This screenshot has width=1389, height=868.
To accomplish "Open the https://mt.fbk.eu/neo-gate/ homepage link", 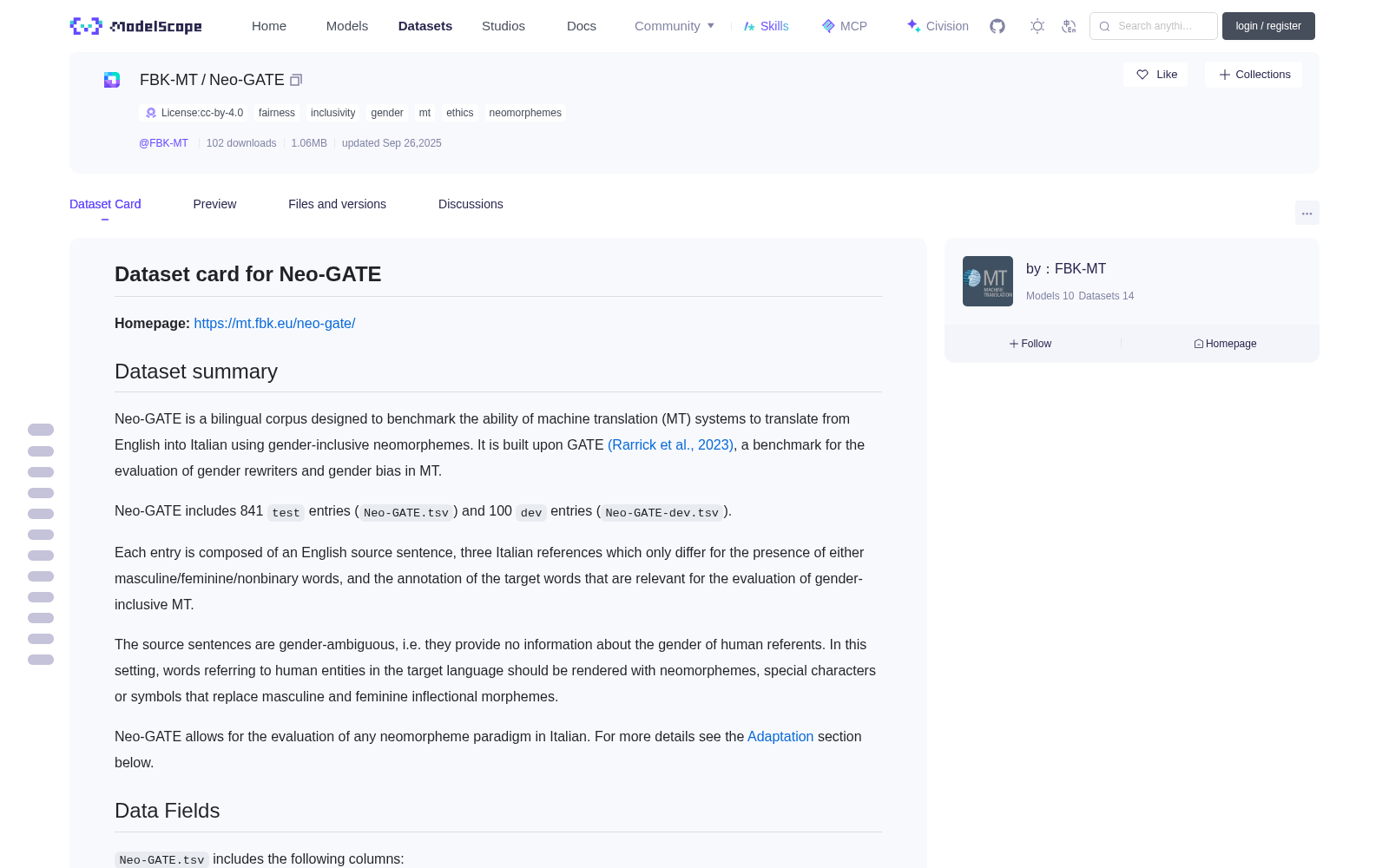I will [x=274, y=323].
